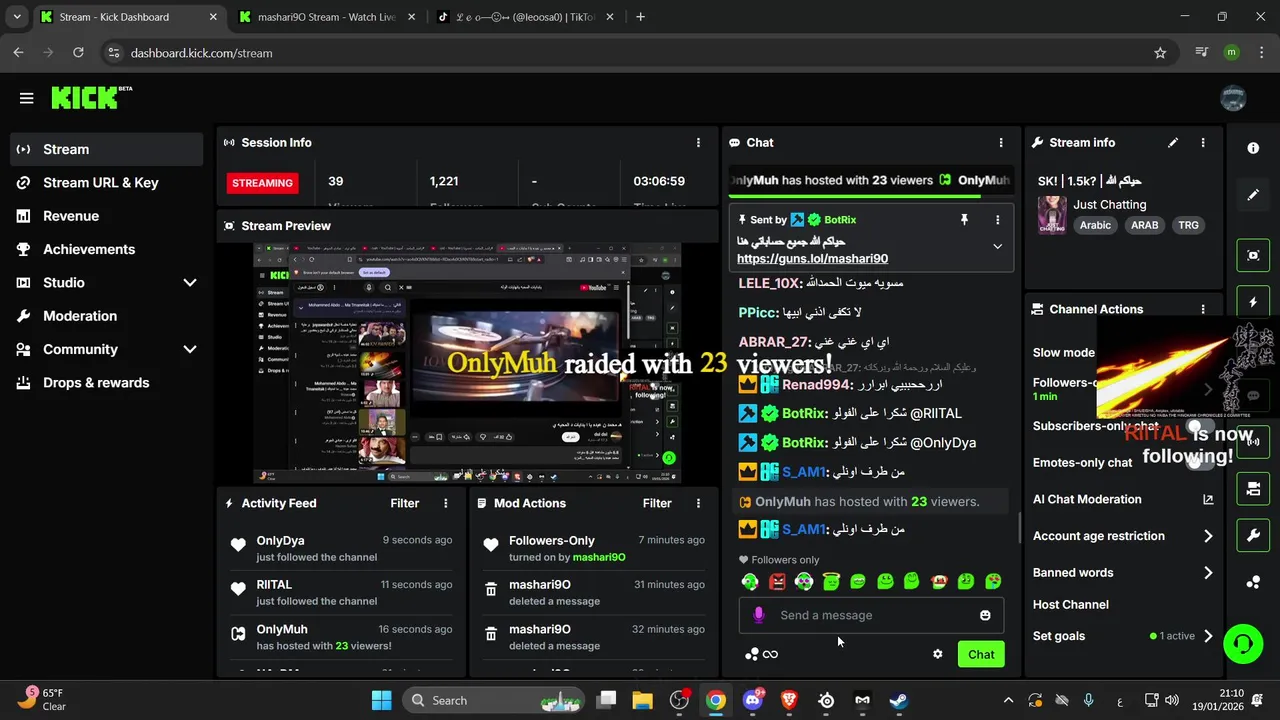Click the TRG stream tag
This screenshot has width=1280, height=720.
click(x=1188, y=225)
